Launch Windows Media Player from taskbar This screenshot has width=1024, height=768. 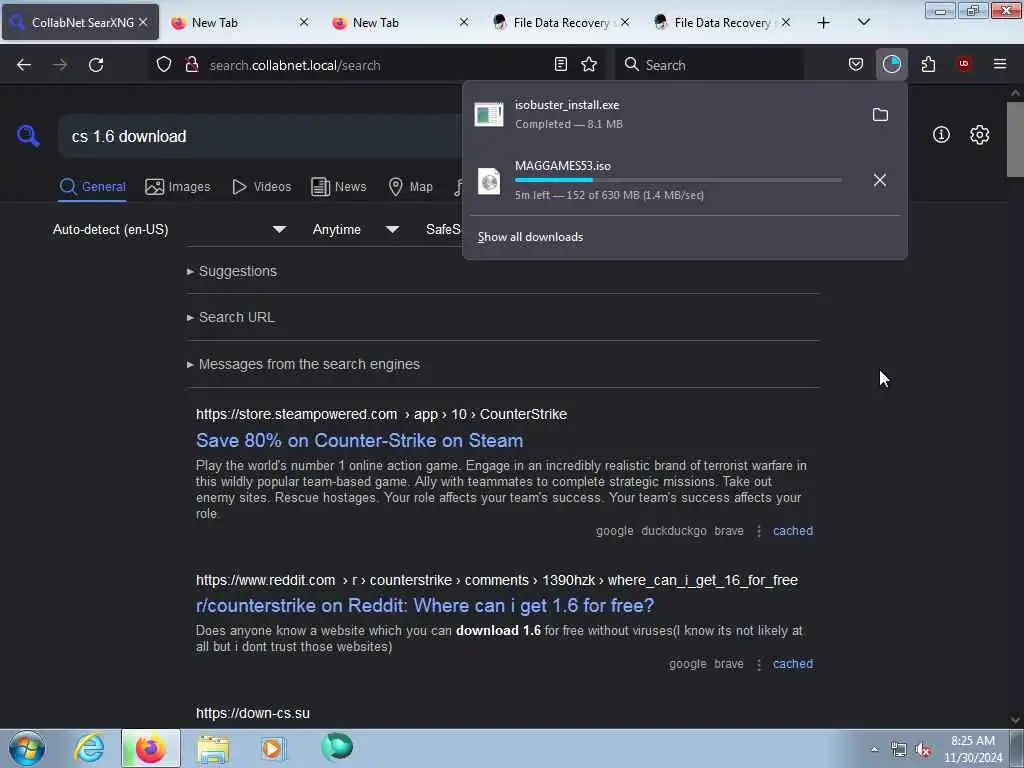point(273,748)
